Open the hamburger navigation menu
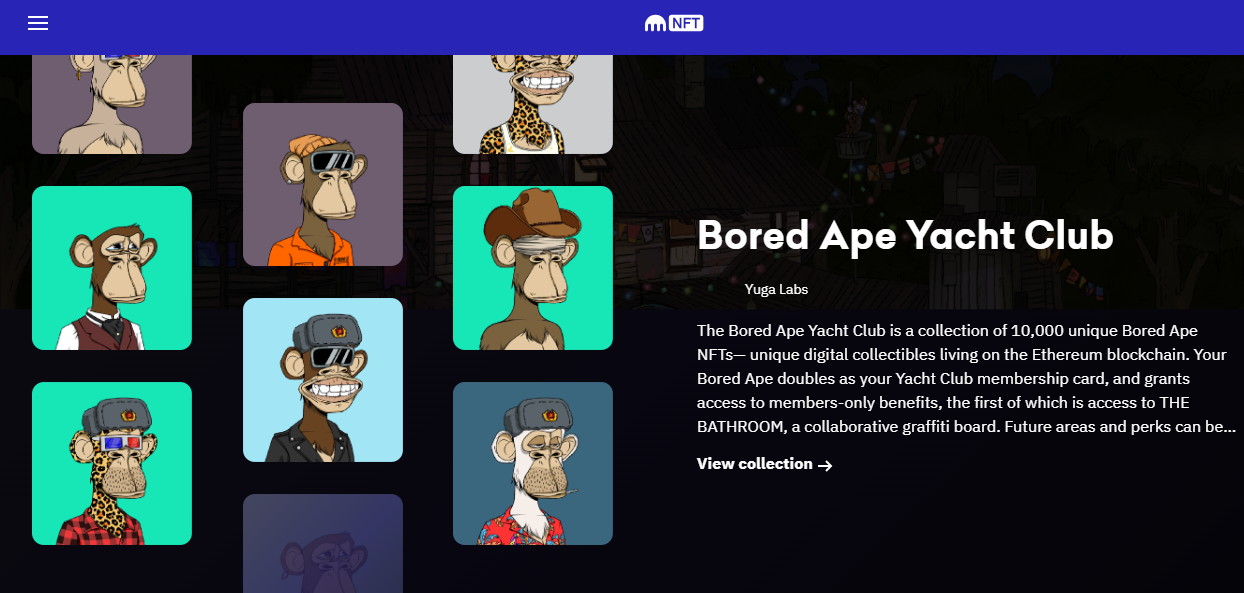This screenshot has height=593, width=1244. coord(38,23)
